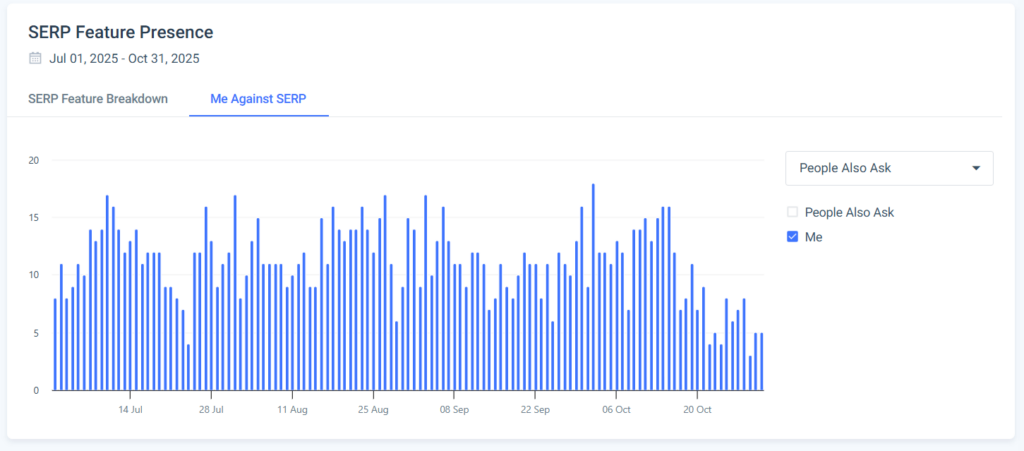The height and width of the screenshot is (451, 1024).
Task: Click the last bar on the chart's right
Action: click(x=762, y=361)
